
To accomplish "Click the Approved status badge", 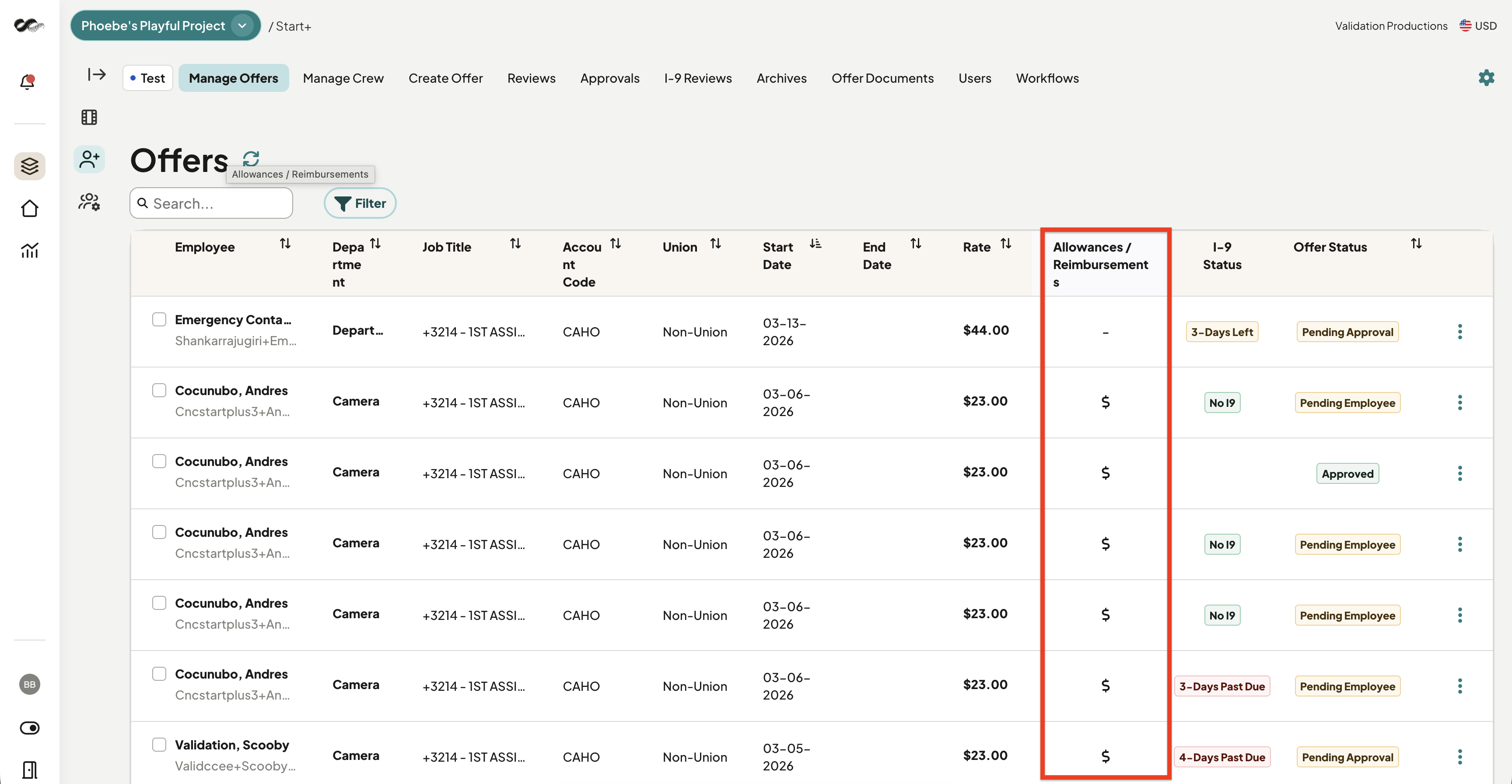I will click(1347, 473).
